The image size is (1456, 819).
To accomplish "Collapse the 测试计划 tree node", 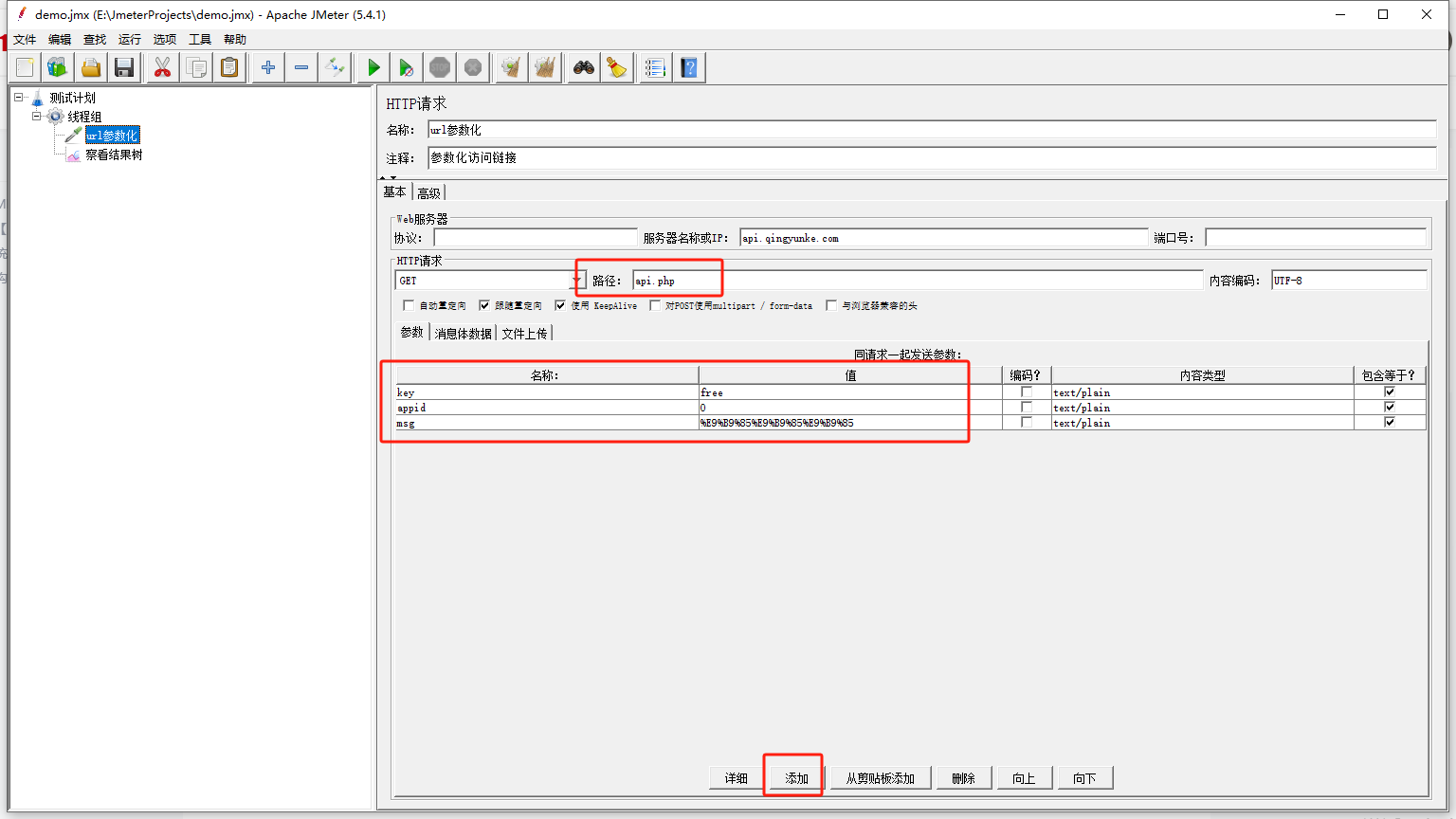I will click(18, 97).
